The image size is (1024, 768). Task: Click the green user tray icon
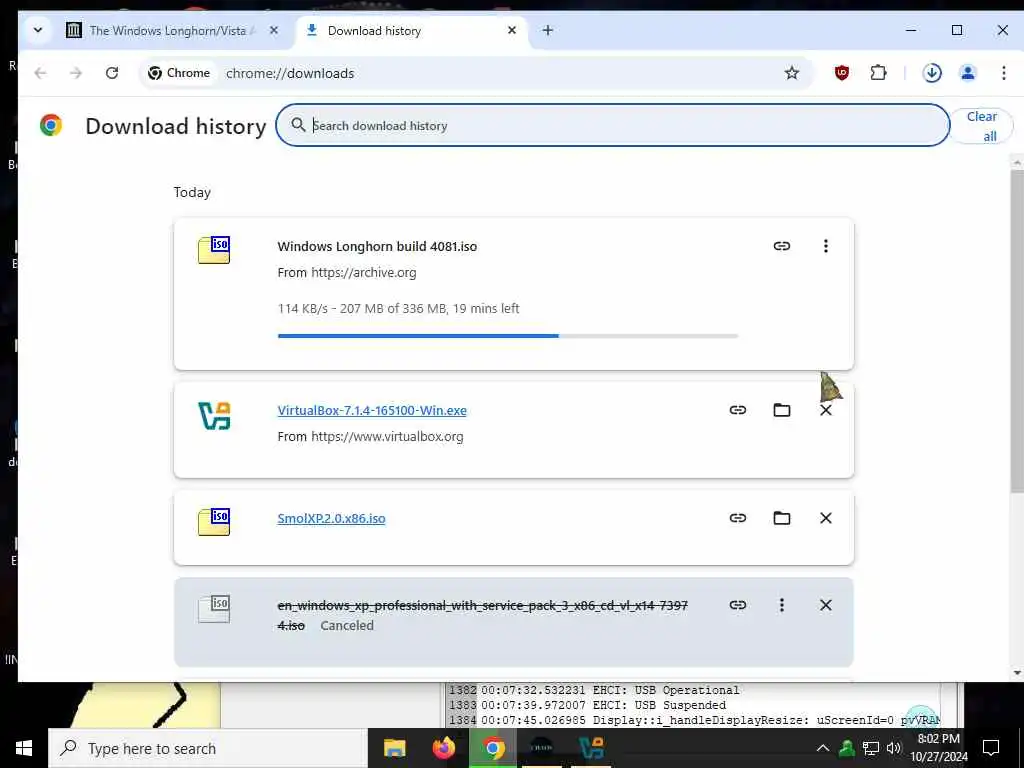point(847,748)
